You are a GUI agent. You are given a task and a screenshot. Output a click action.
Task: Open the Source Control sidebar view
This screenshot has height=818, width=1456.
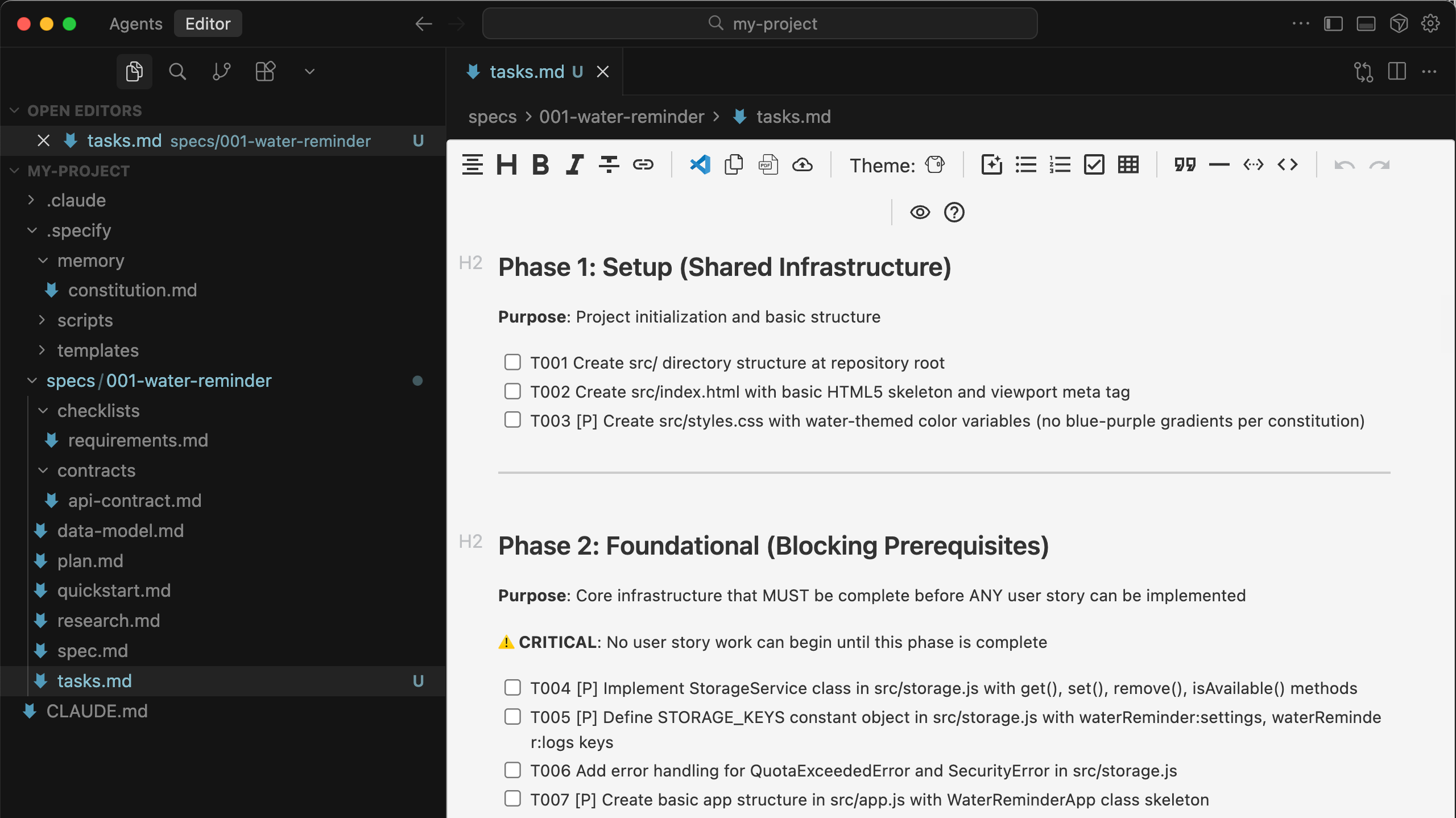[x=221, y=72]
